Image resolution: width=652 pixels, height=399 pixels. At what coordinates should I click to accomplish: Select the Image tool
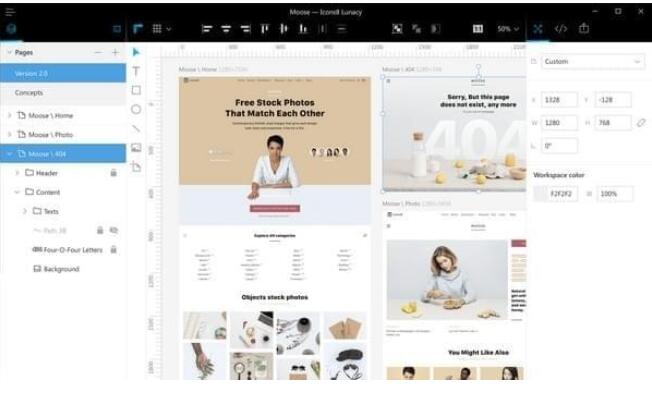coord(136,148)
